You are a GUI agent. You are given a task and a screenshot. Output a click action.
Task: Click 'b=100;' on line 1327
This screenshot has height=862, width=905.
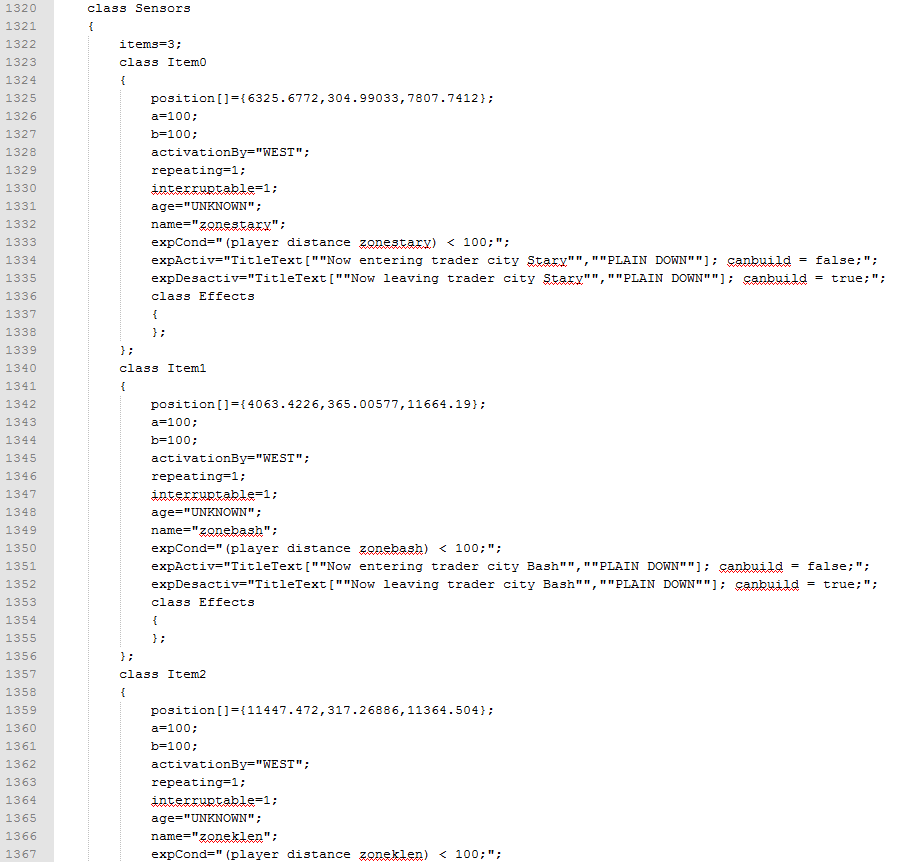pos(174,135)
